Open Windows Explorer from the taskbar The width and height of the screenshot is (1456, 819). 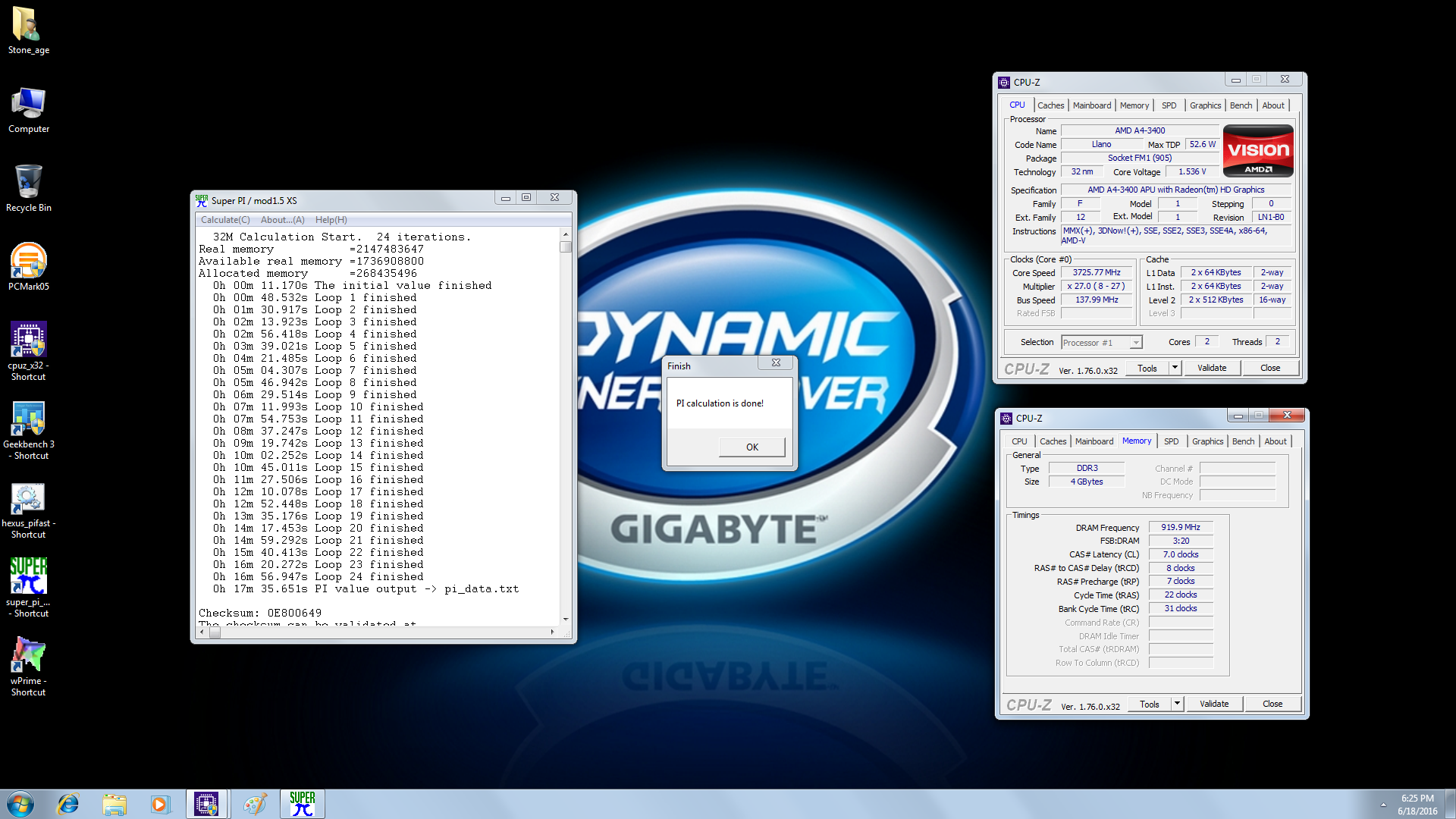click(115, 804)
